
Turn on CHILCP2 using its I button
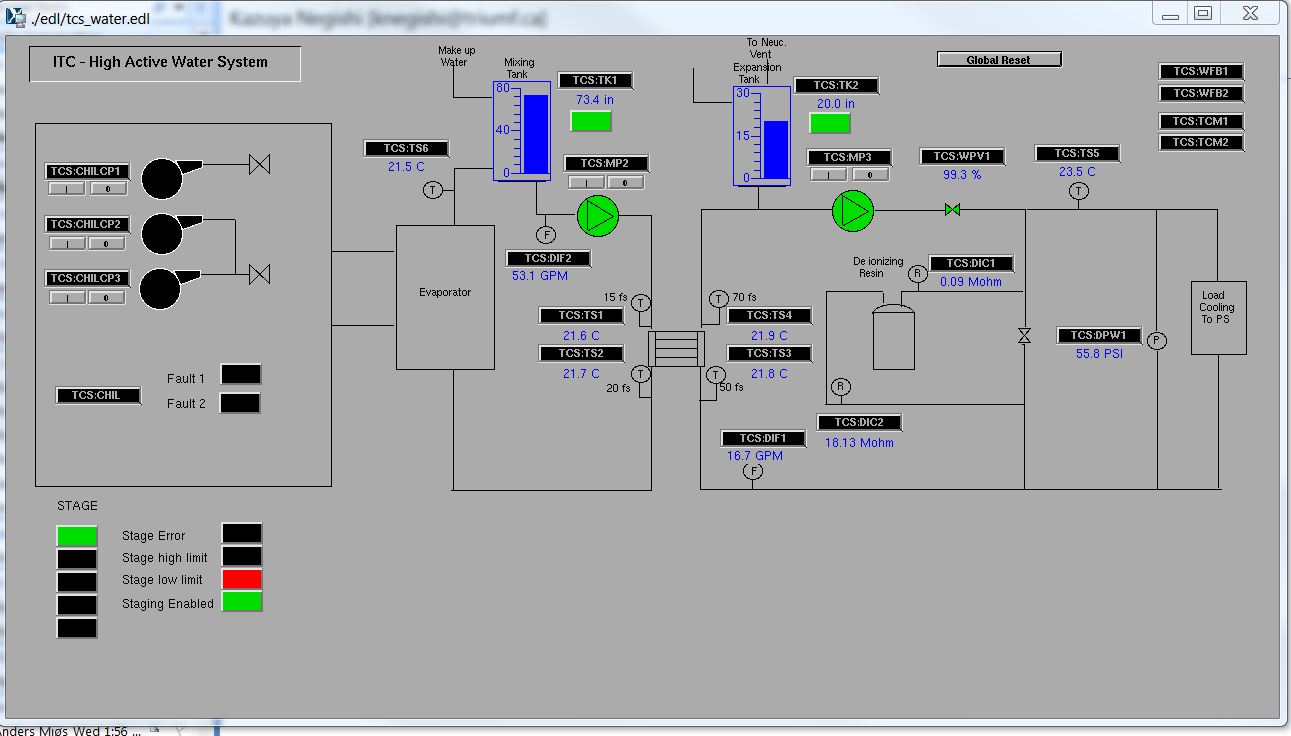(x=68, y=243)
